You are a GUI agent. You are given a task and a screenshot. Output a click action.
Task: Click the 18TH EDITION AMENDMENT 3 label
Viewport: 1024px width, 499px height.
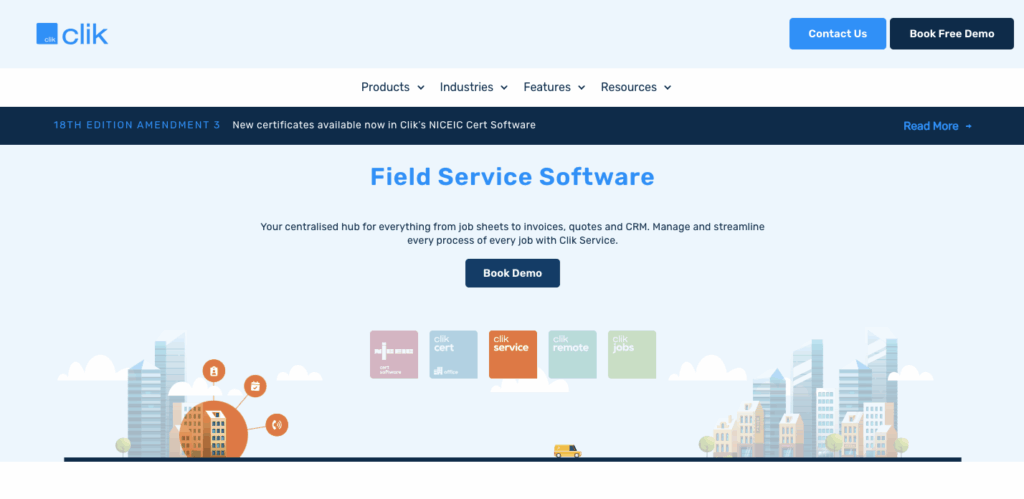(136, 125)
